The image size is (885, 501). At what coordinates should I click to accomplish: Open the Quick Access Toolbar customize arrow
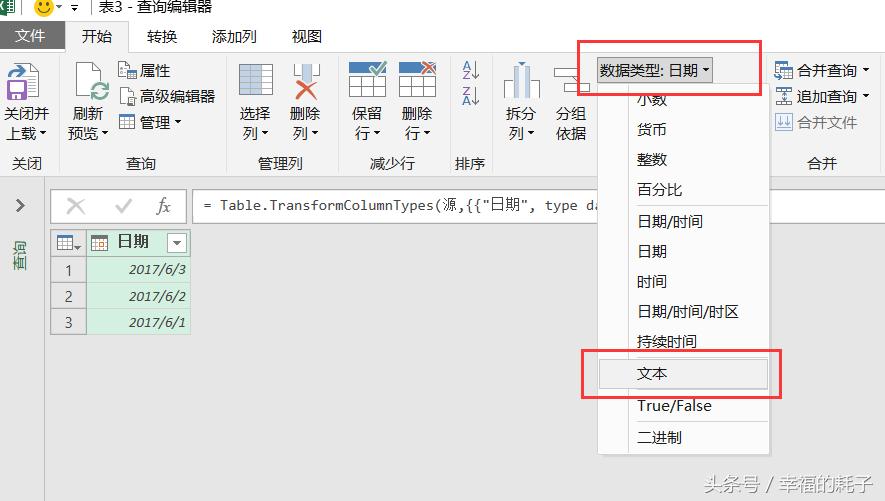[75, 8]
